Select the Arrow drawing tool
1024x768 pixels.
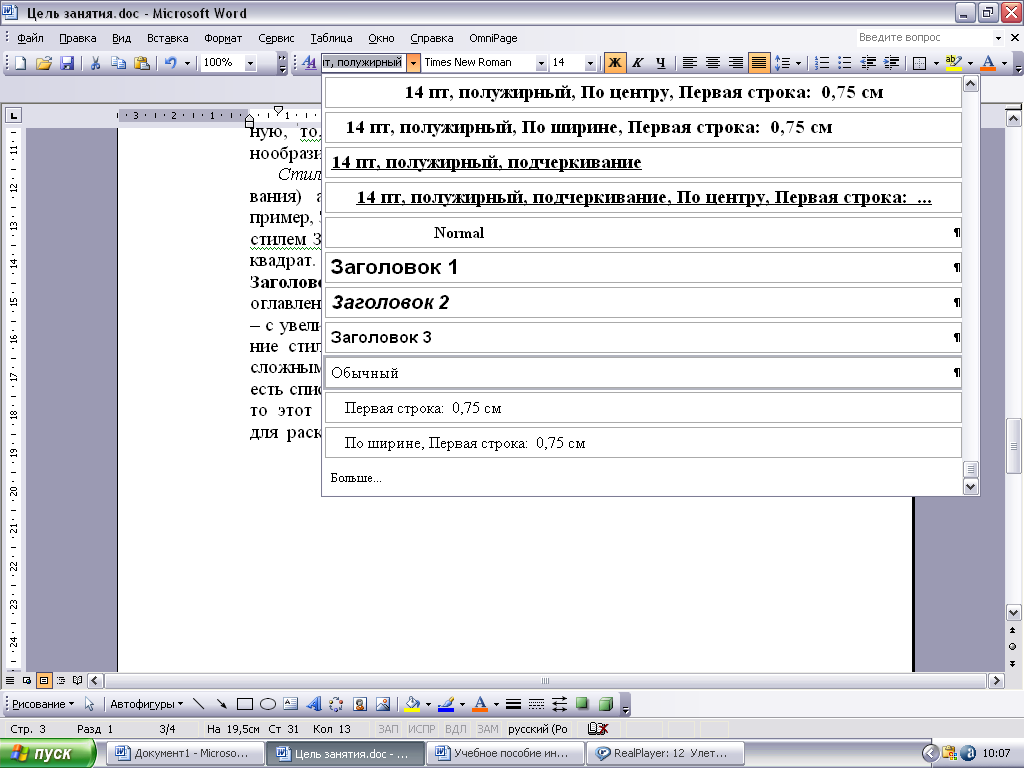coord(221,704)
